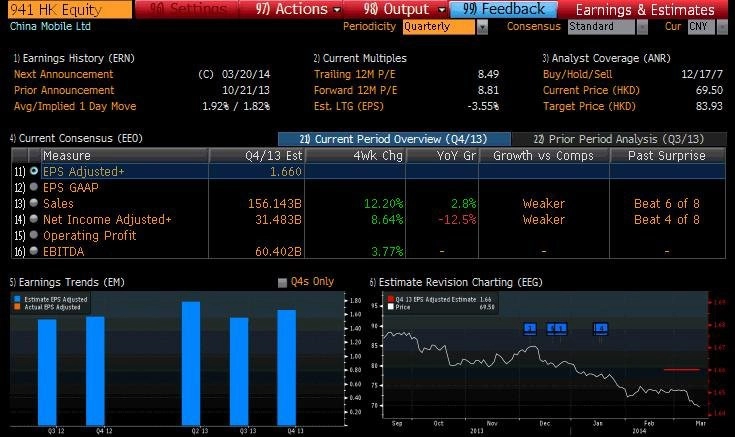This screenshot has height=437, width=735.
Task: Click Beat 6 of 8 for Sales
Action: (x=667, y=203)
